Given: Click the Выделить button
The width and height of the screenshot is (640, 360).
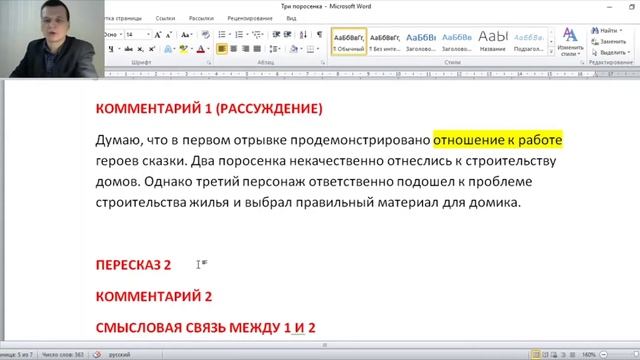Looking at the screenshot, I should 611,53.
